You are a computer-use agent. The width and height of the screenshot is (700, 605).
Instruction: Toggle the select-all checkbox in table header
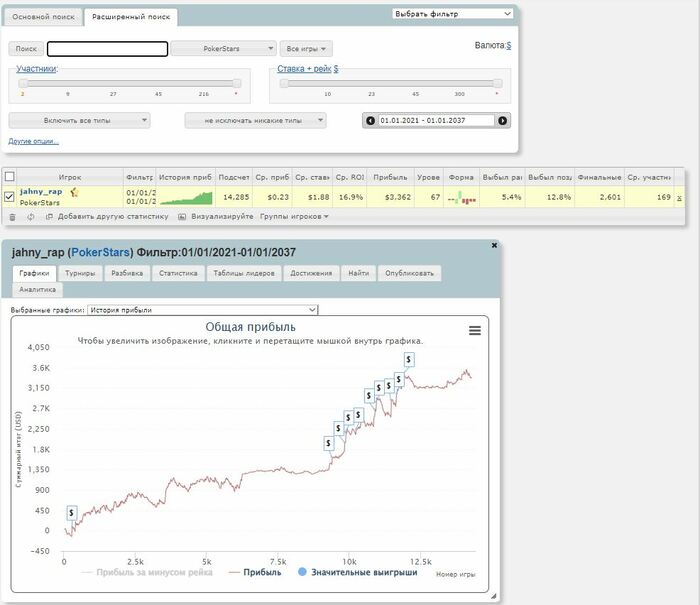pos(9,177)
